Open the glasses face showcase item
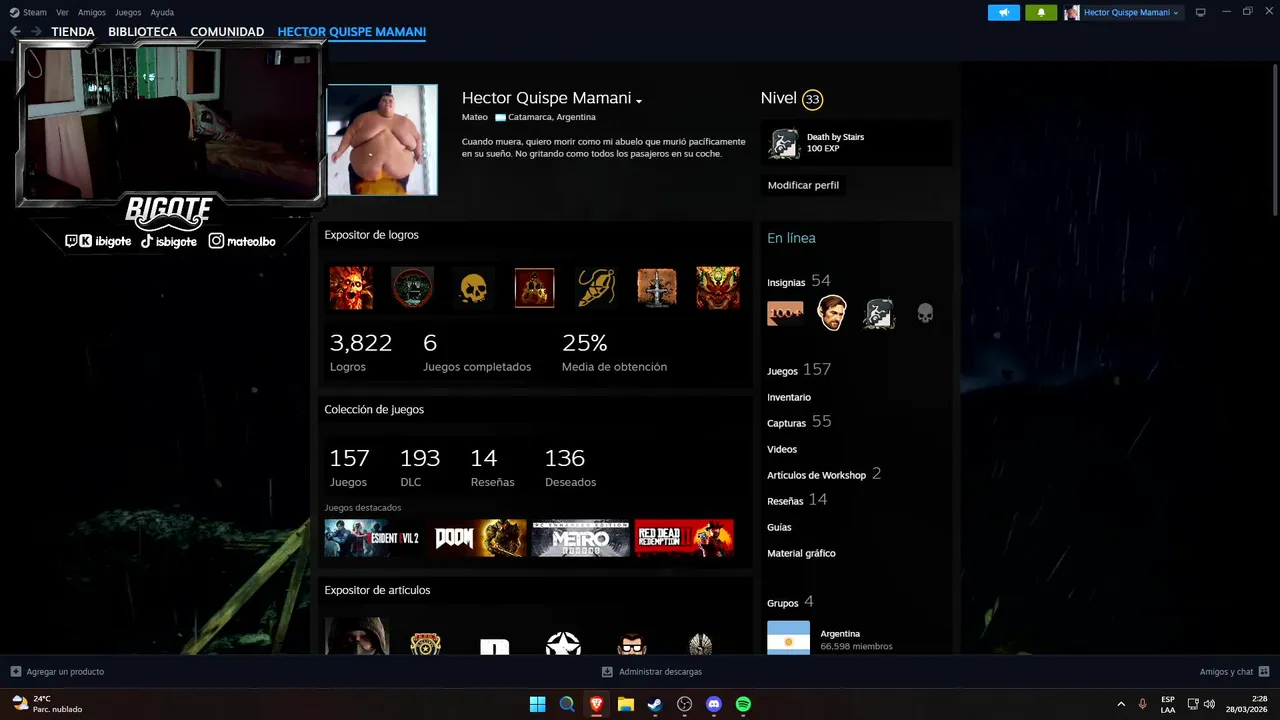The width and height of the screenshot is (1280, 720). coord(632,643)
